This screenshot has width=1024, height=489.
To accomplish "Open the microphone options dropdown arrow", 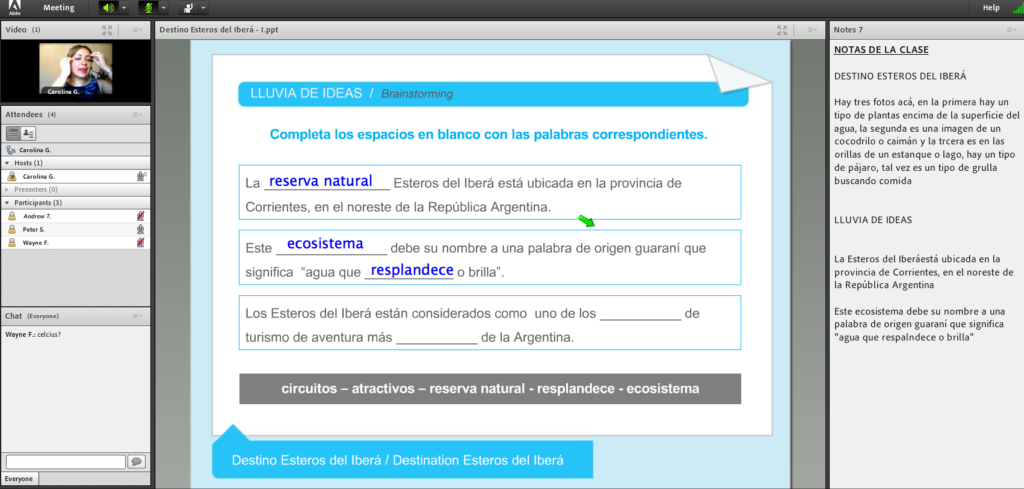I will click(163, 7).
